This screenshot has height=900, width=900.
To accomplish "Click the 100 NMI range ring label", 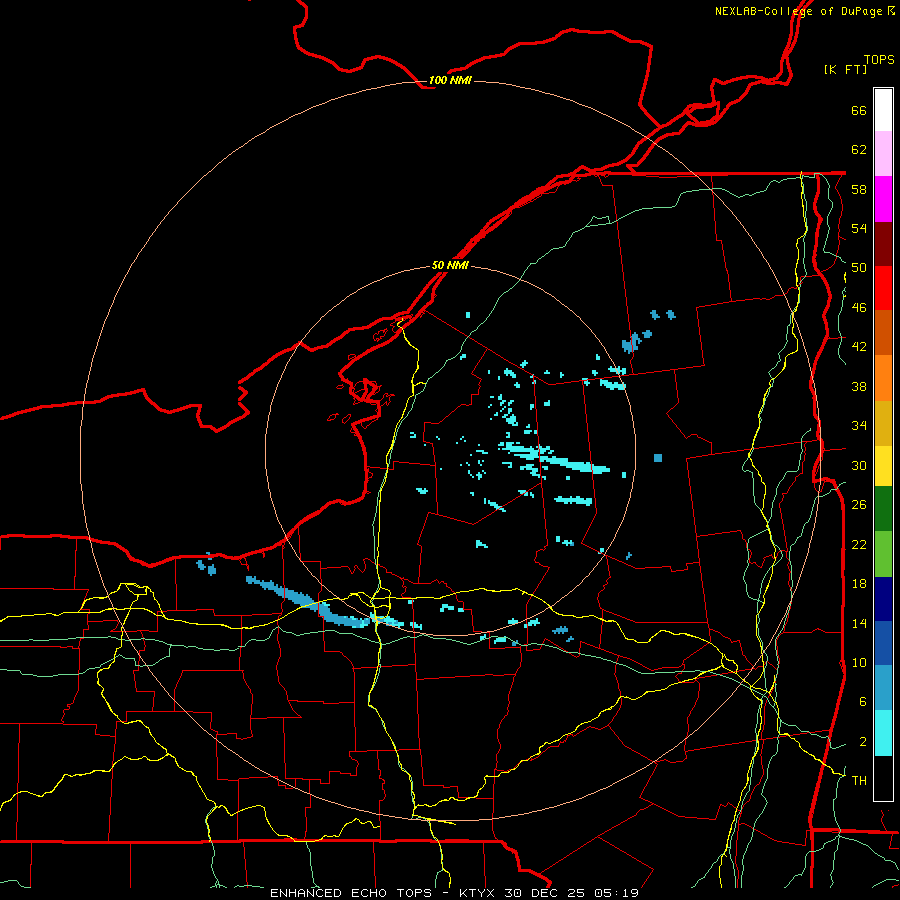I will coord(450,80).
